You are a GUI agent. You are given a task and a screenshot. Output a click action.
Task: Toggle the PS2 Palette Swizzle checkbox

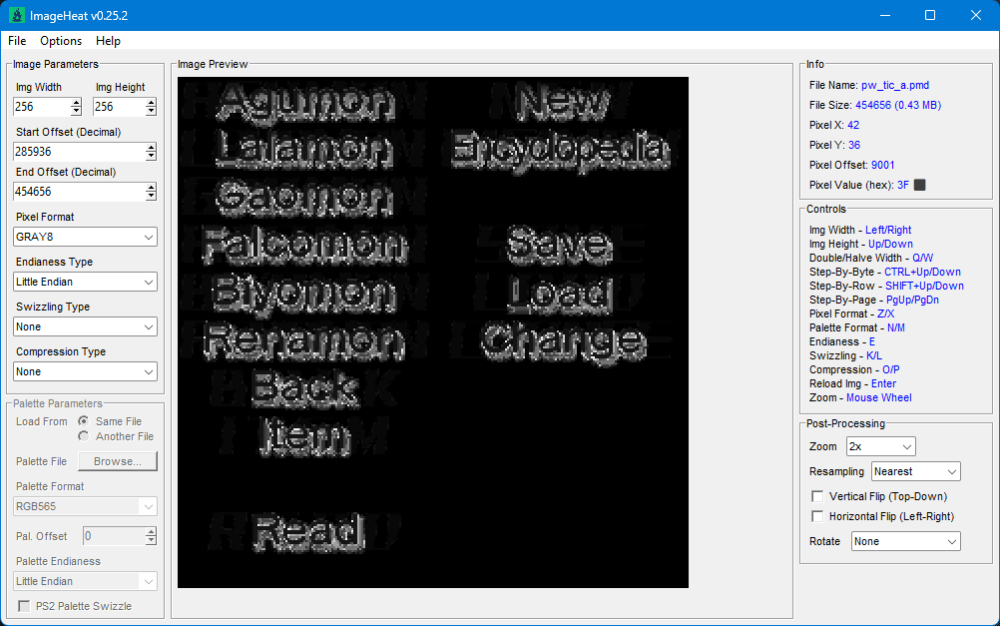click(x=24, y=606)
